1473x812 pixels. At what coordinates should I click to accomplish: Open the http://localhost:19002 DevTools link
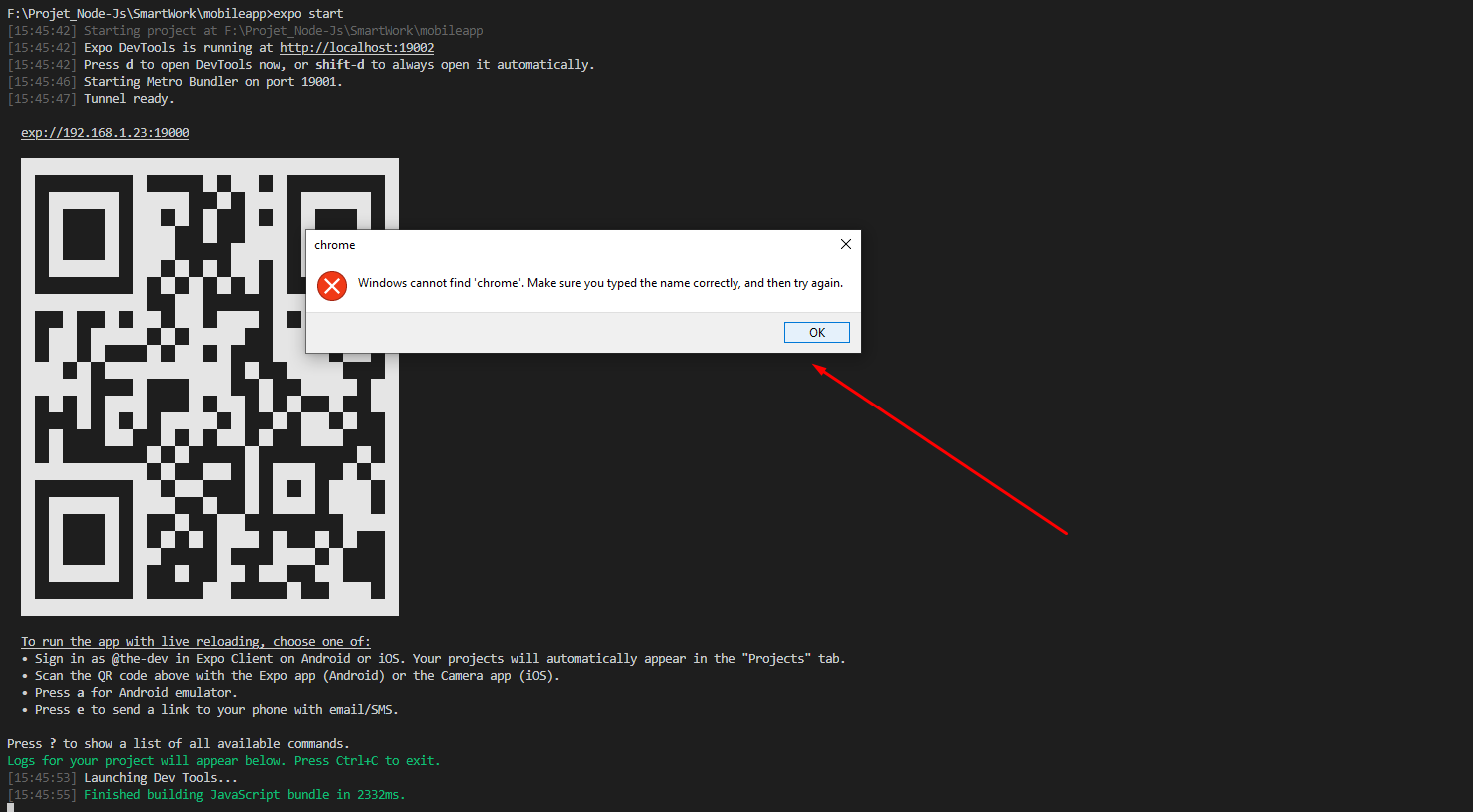pyautogui.click(x=357, y=47)
